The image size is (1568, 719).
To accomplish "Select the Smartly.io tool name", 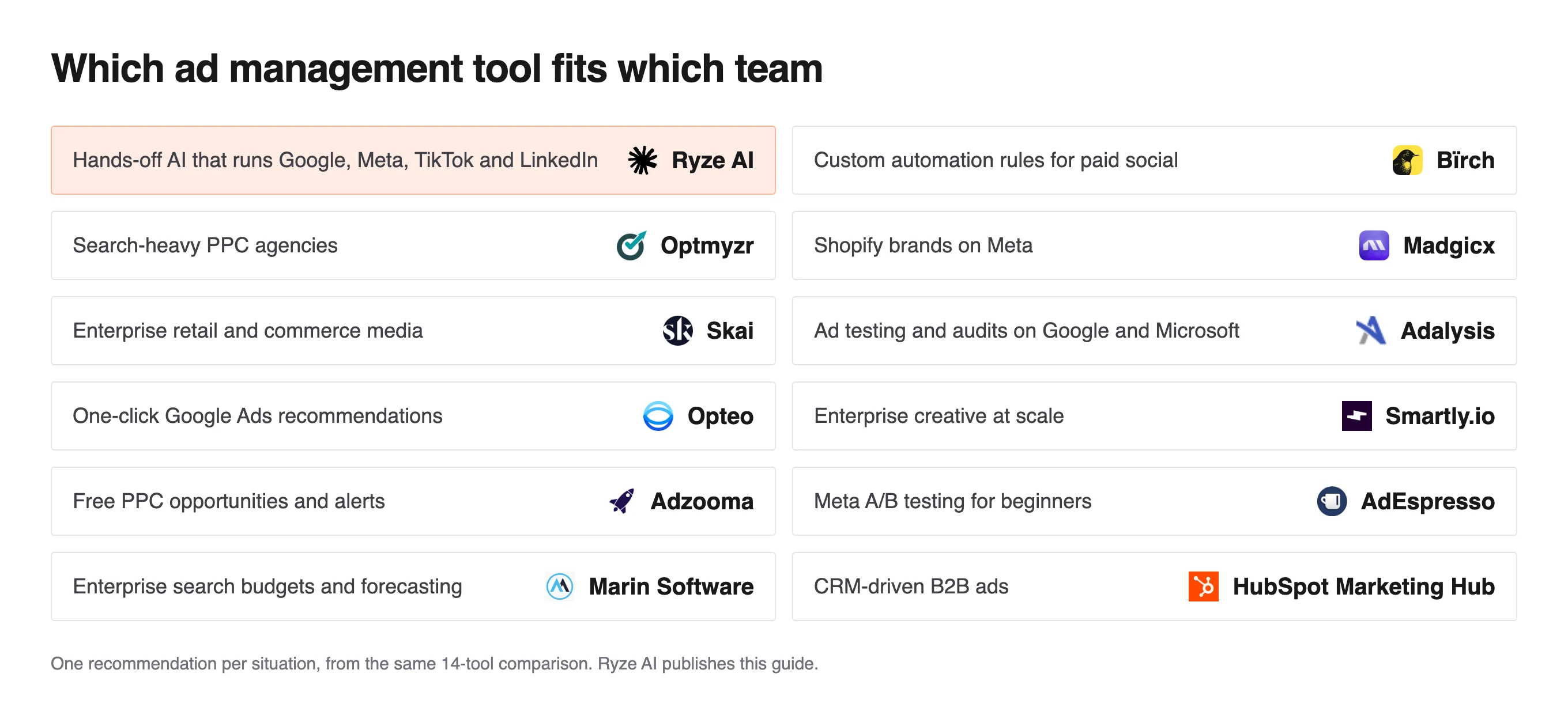I will [x=1439, y=416].
